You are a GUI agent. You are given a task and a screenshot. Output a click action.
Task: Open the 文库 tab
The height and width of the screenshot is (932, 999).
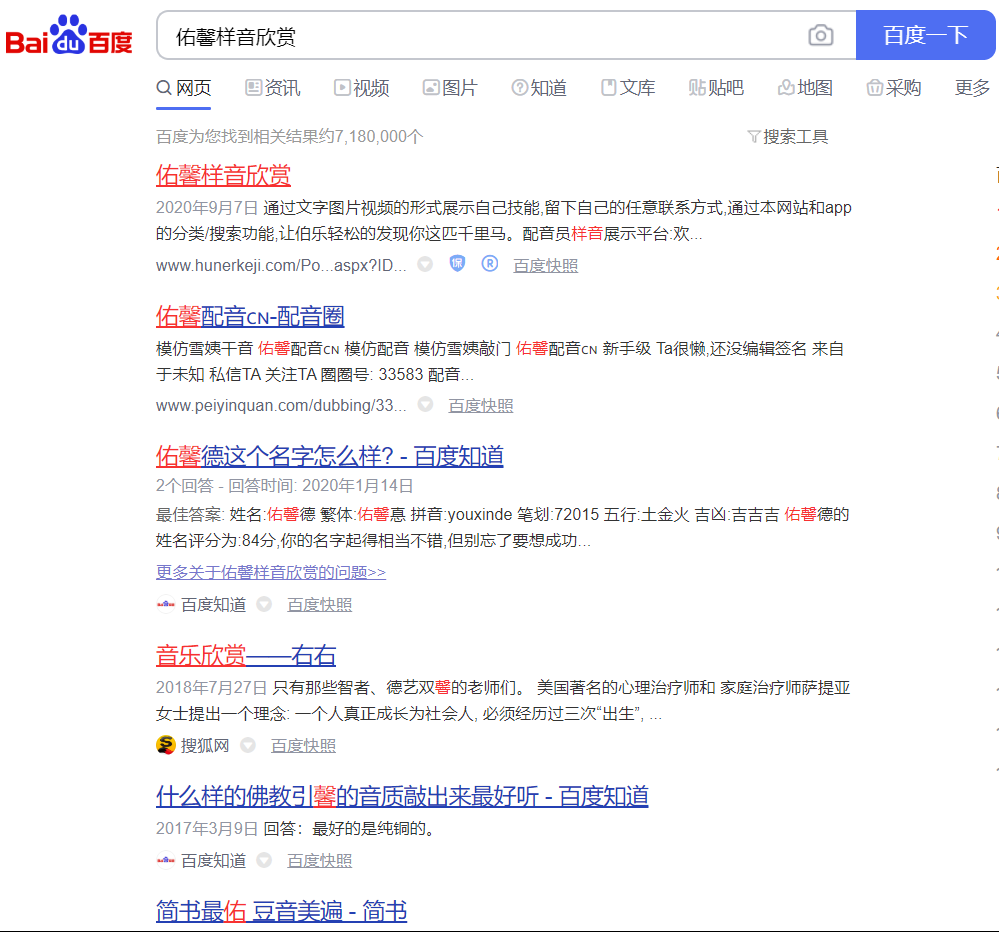[628, 88]
